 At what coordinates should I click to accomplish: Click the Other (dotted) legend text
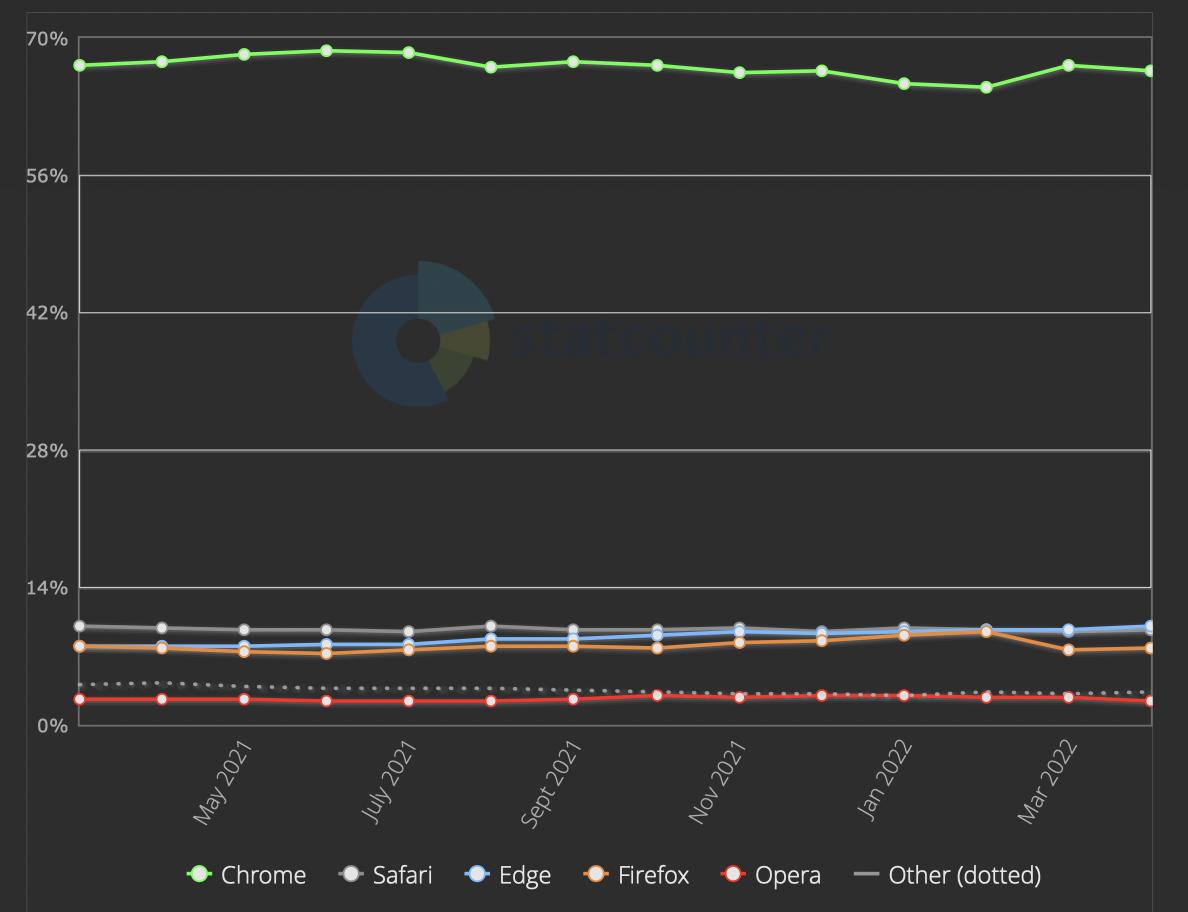(964, 875)
